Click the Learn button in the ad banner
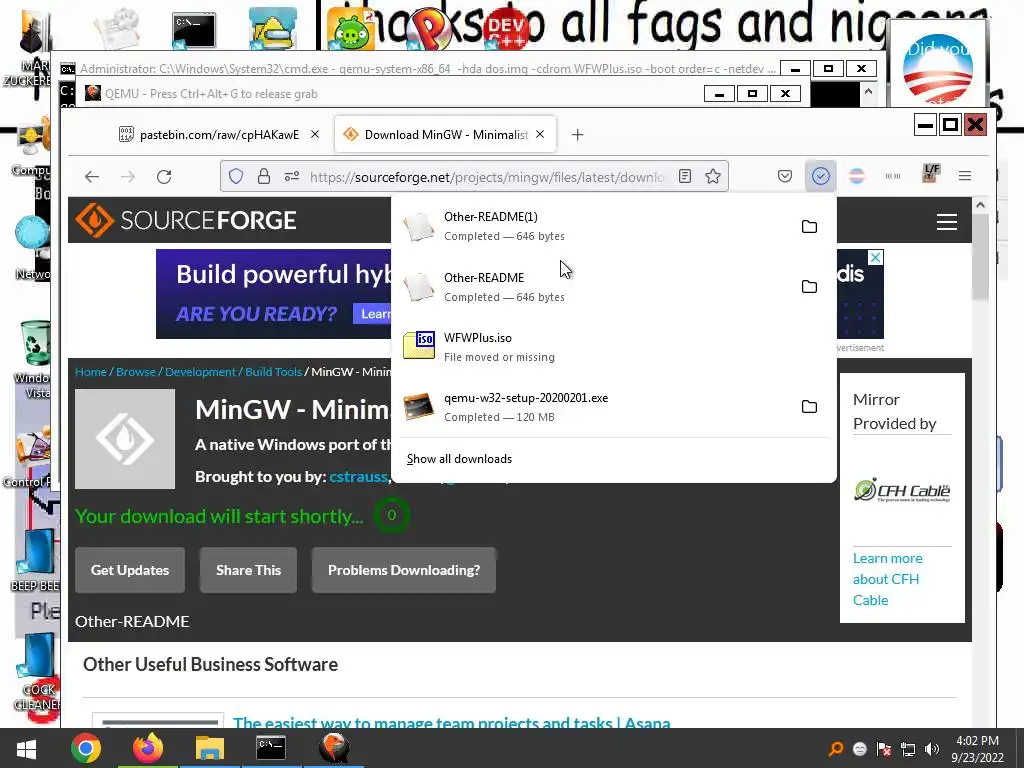Image resolution: width=1024 pixels, height=768 pixels. tap(372, 313)
